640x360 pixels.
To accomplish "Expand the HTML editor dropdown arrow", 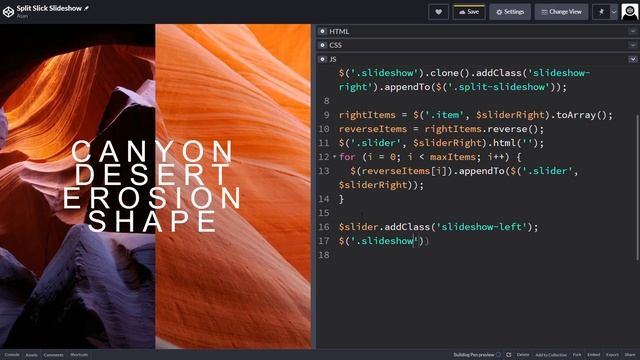I will pyautogui.click(x=633, y=31).
